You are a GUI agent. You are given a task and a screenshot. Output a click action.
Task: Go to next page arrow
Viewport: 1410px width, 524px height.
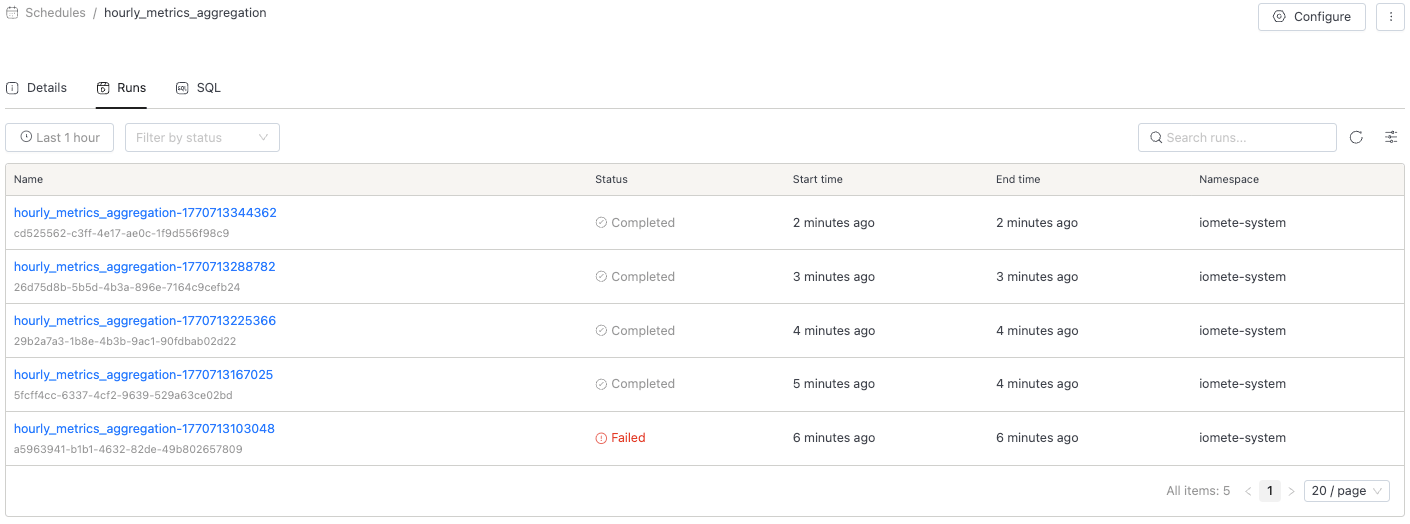coord(1291,491)
